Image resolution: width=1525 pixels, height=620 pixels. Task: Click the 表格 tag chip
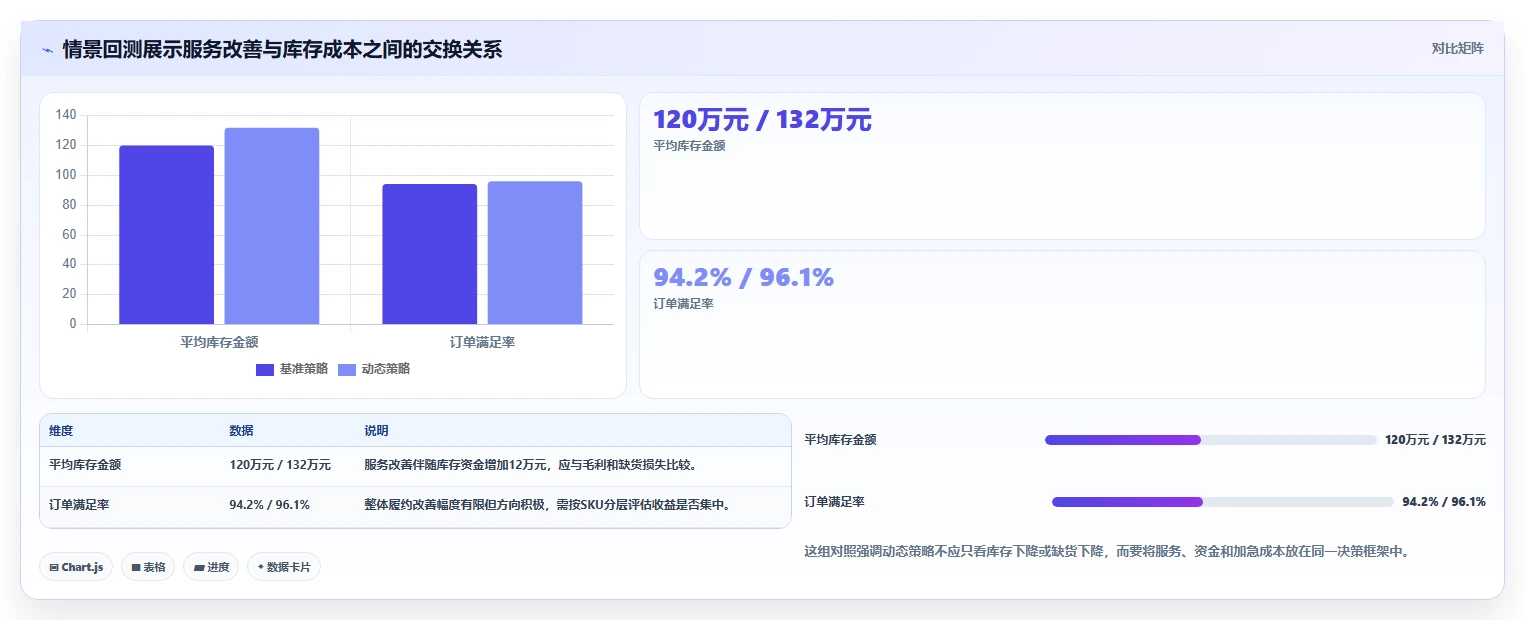(x=148, y=567)
